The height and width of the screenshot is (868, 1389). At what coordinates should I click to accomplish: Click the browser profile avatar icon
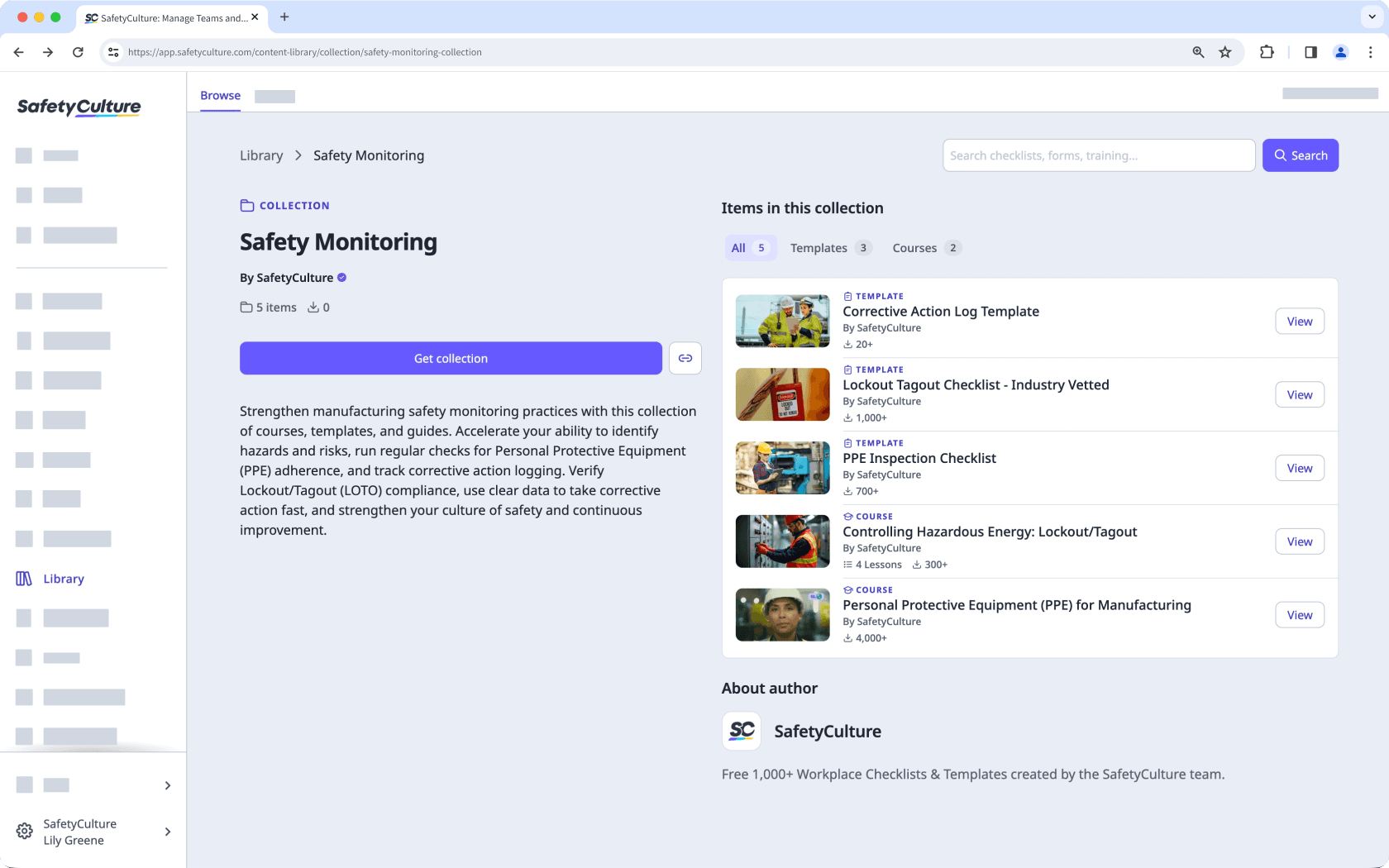coord(1341,52)
